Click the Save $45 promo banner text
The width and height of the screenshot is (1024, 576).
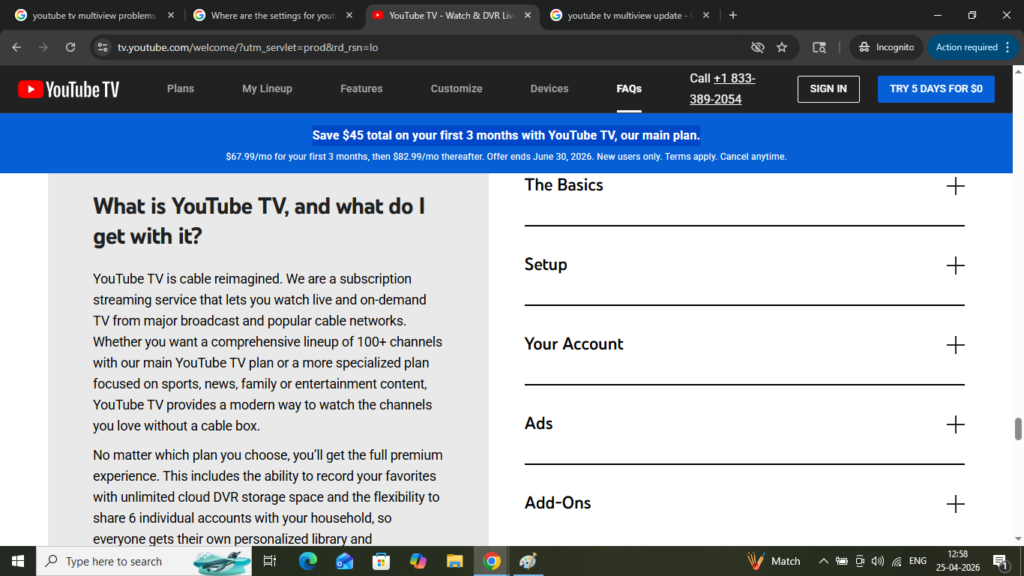506,135
